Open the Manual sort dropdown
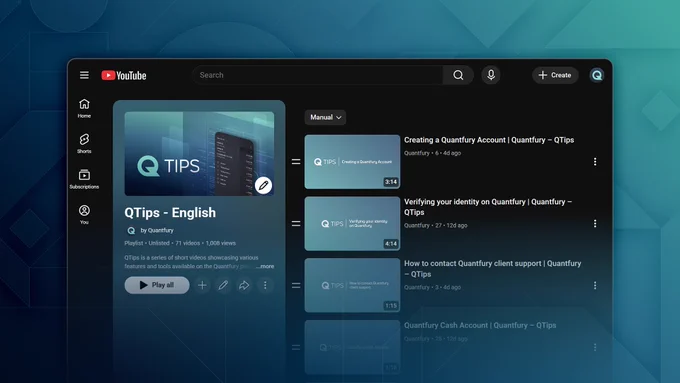 point(325,117)
